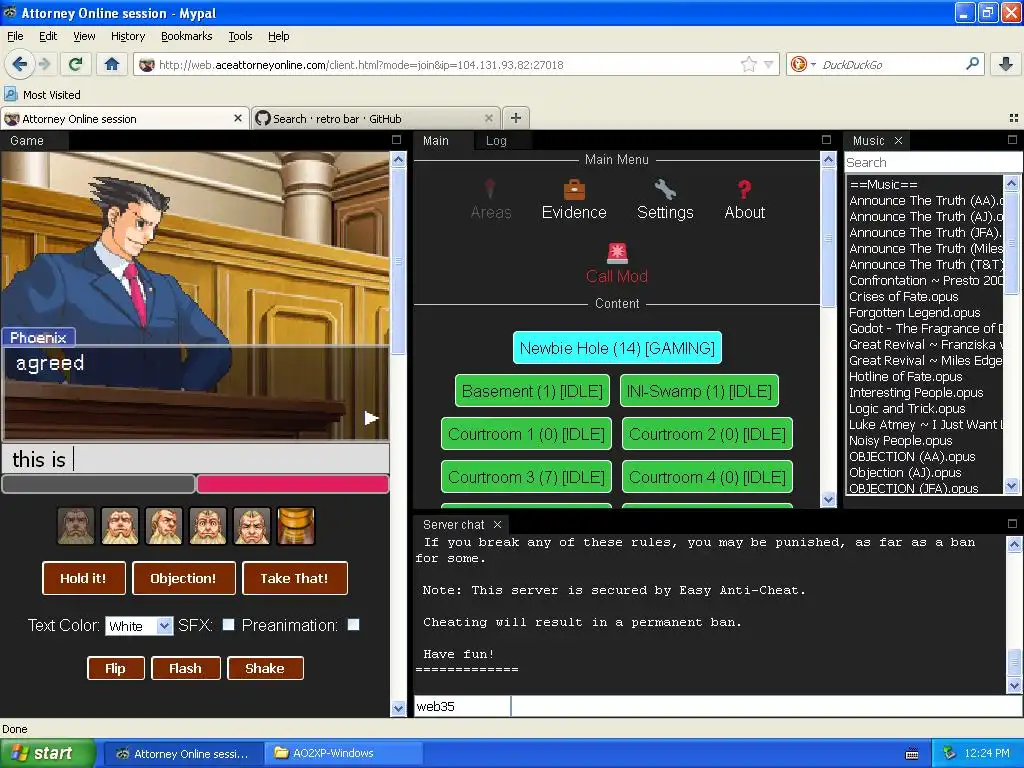This screenshot has width=1024, height=768.
Task: Select the gavel emote icon
Action: click(296, 526)
